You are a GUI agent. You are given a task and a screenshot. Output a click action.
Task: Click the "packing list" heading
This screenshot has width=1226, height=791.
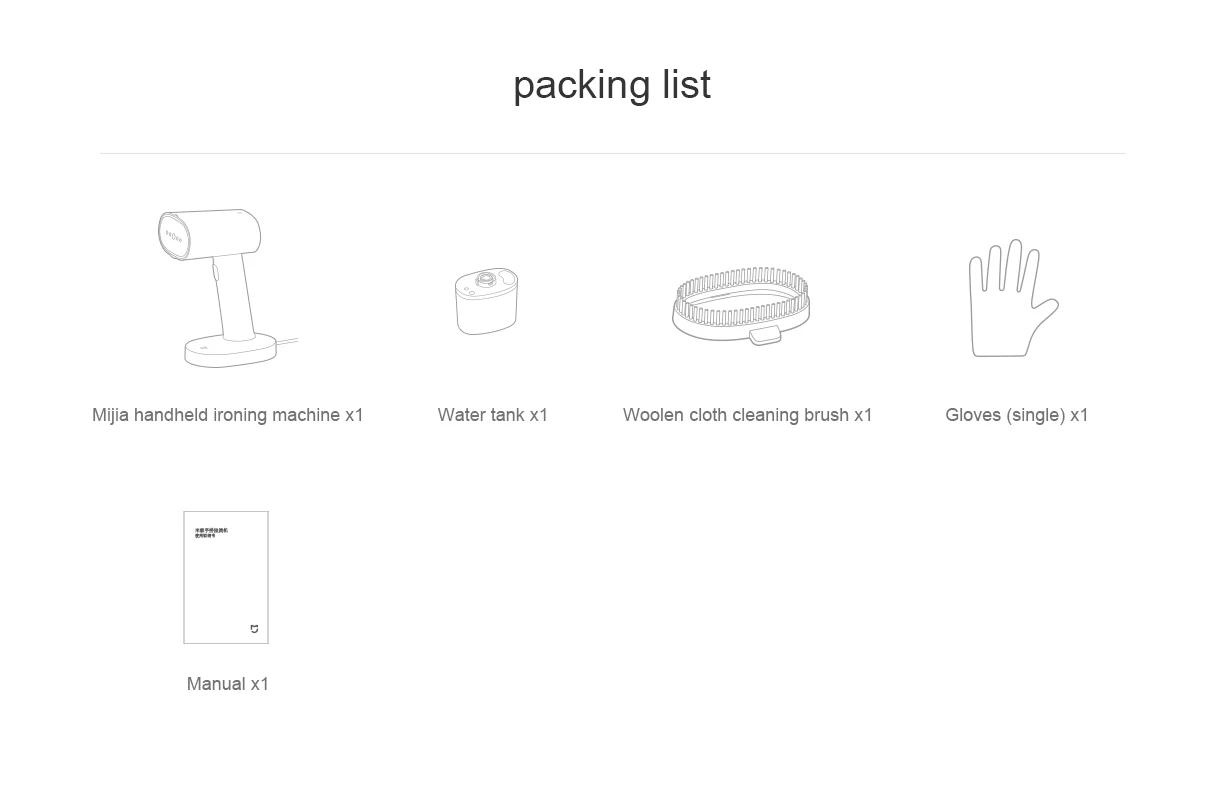click(612, 85)
